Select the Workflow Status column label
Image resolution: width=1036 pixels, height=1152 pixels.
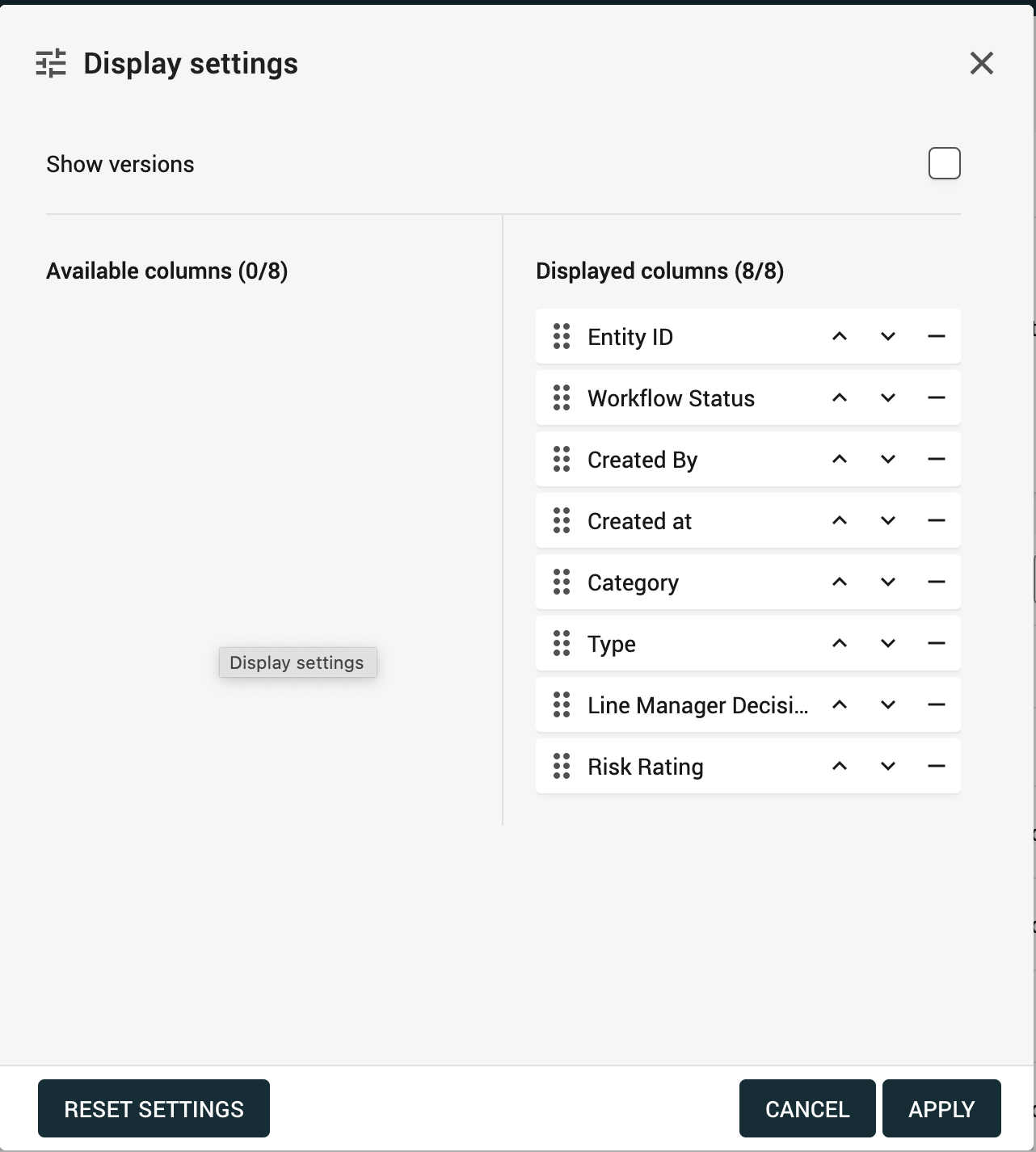671,398
